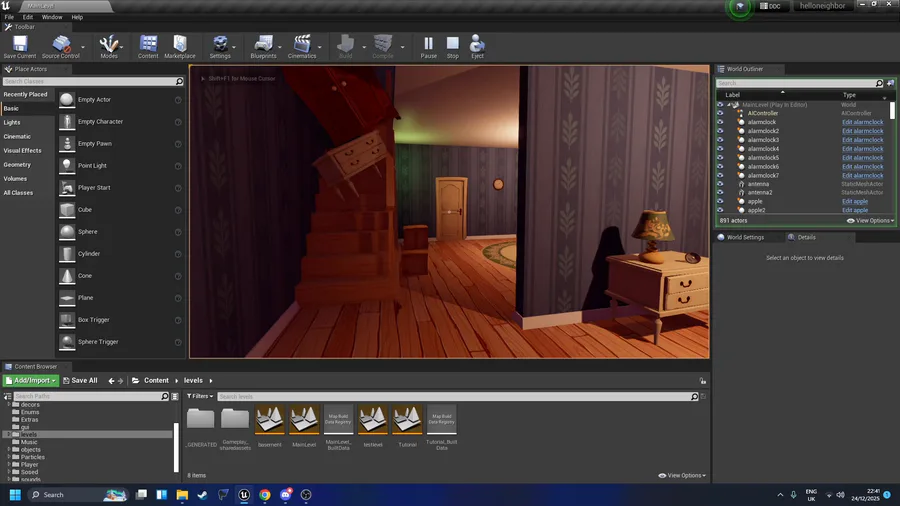
Task: Open the Modes toolbar icon
Action: [x=108, y=44]
